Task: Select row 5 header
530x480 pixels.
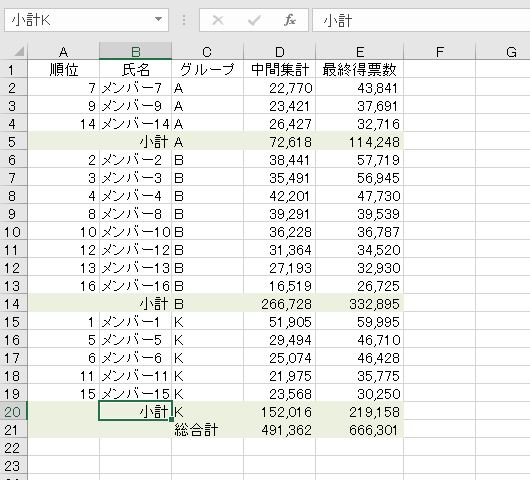Action: tap(14, 142)
